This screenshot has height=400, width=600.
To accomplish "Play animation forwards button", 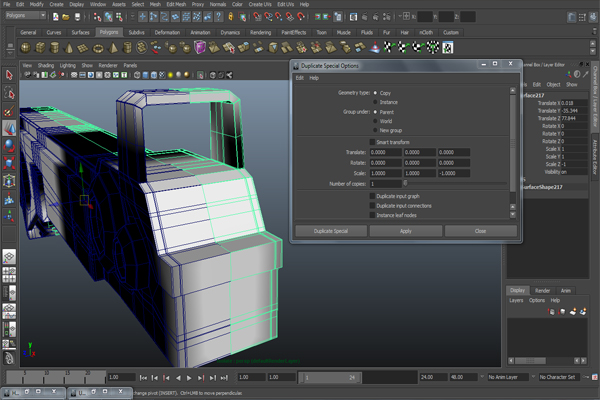I will click(189, 378).
